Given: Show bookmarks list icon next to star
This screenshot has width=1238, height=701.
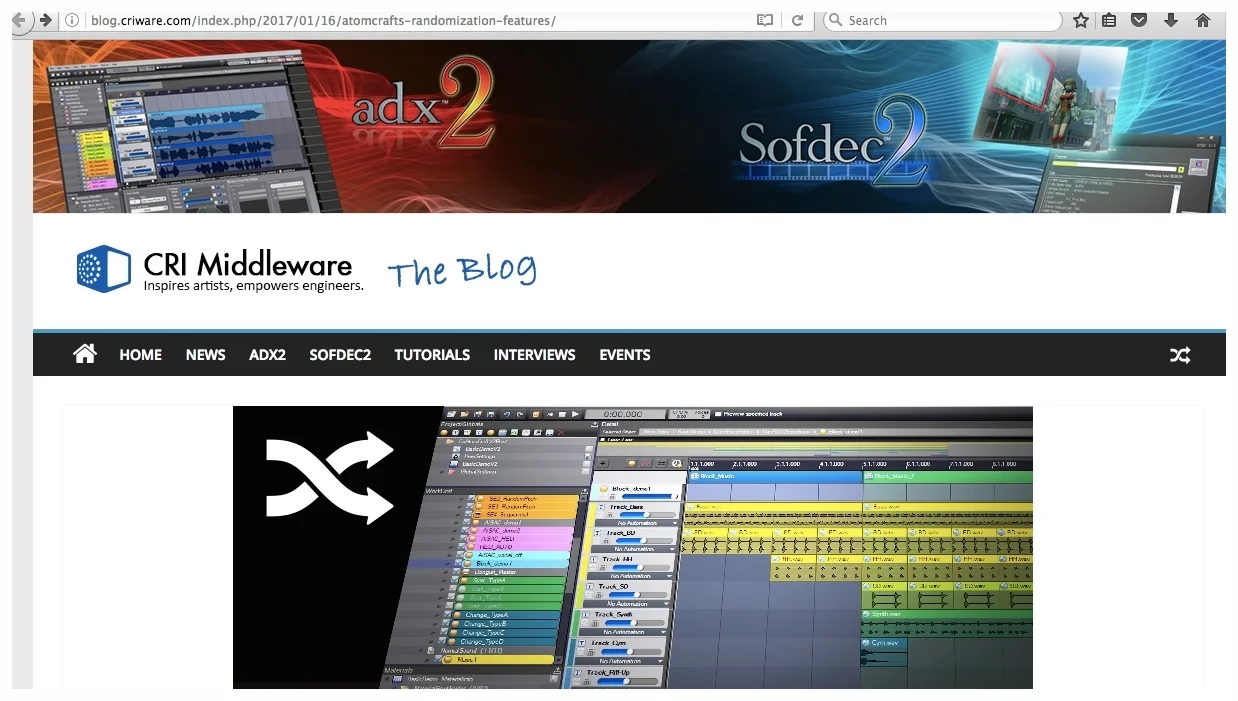Looking at the screenshot, I should coord(1109,20).
